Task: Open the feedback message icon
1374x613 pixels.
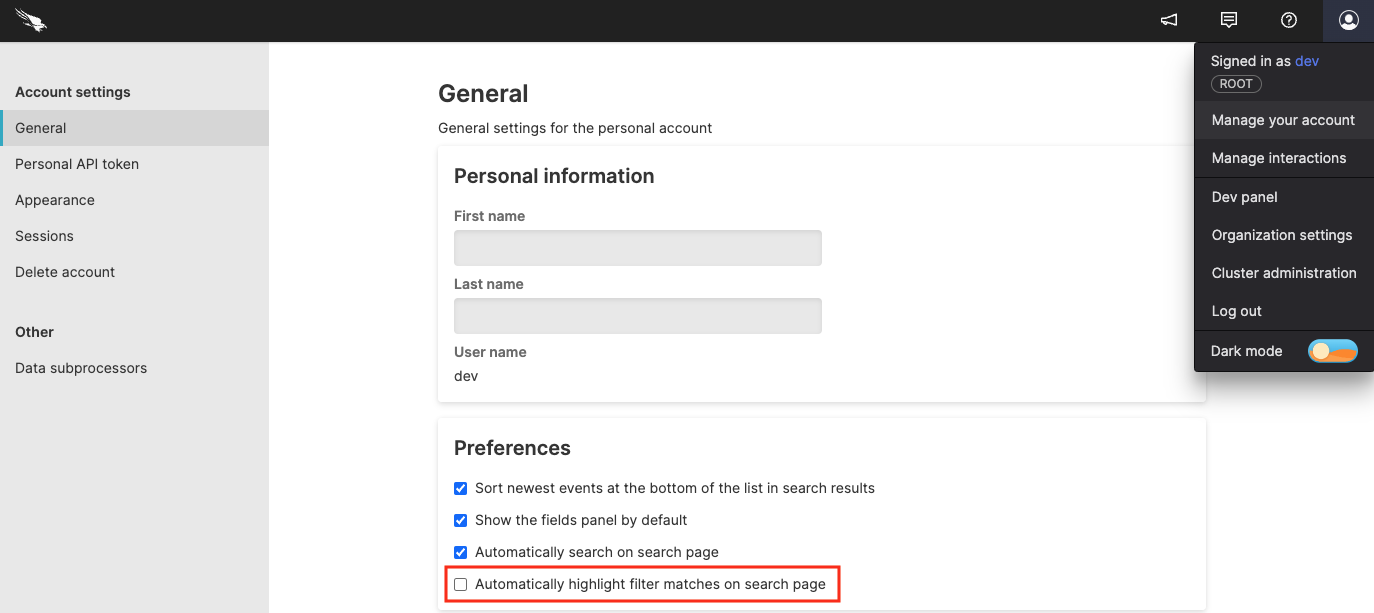Action: click(x=1228, y=20)
